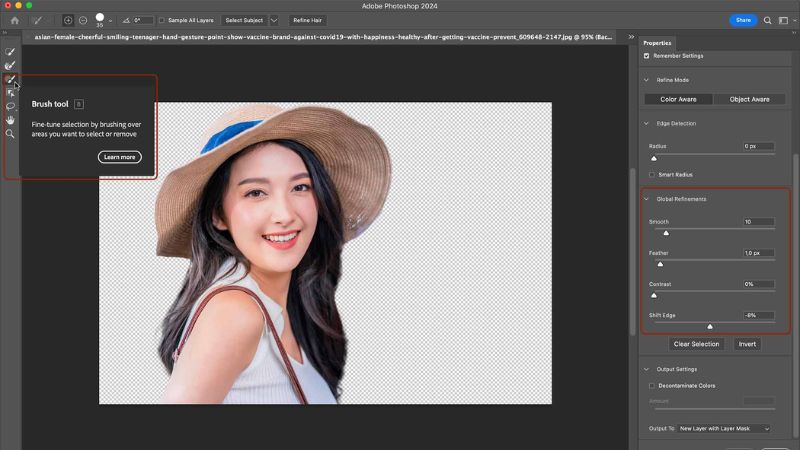Open the search magnifier icon at top right
The height and width of the screenshot is (450, 800).
[767, 20]
